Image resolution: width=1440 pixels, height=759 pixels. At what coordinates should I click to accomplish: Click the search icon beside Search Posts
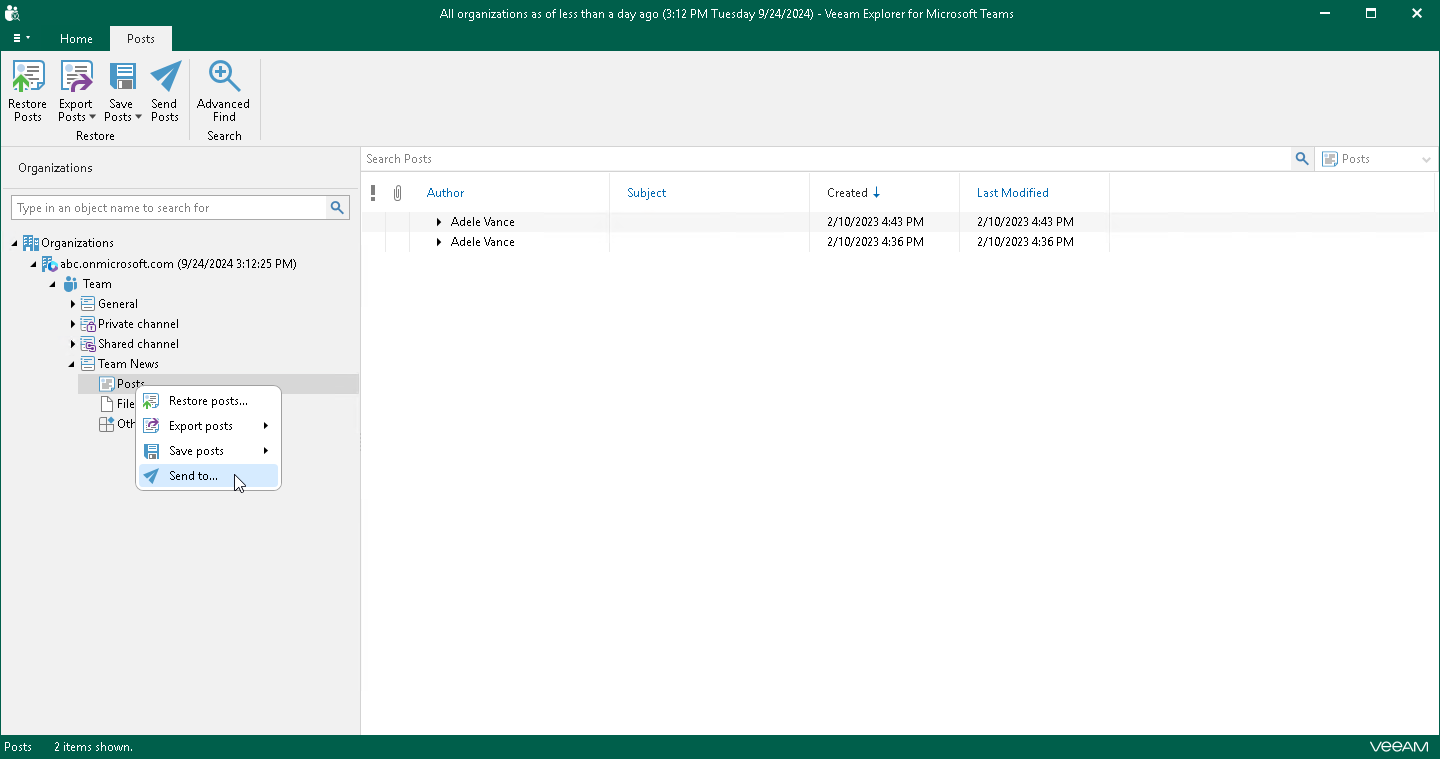pyautogui.click(x=1301, y=159)
